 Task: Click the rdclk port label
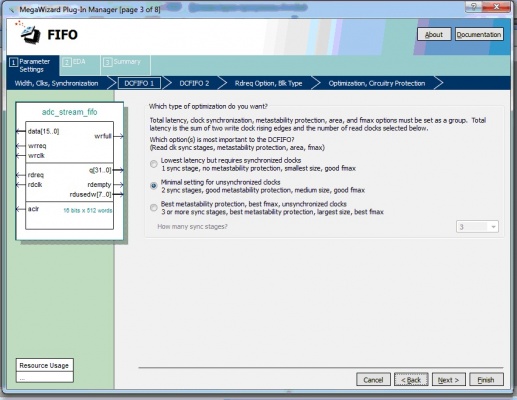pyautogui.click(x=35, y=184)
